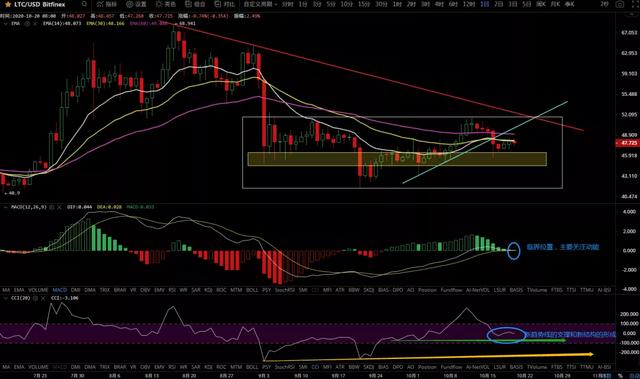Screen dimensions: 640x379
Task: Click the LTC/USD Bitfinex symbol title
Action: coord(40,4)
